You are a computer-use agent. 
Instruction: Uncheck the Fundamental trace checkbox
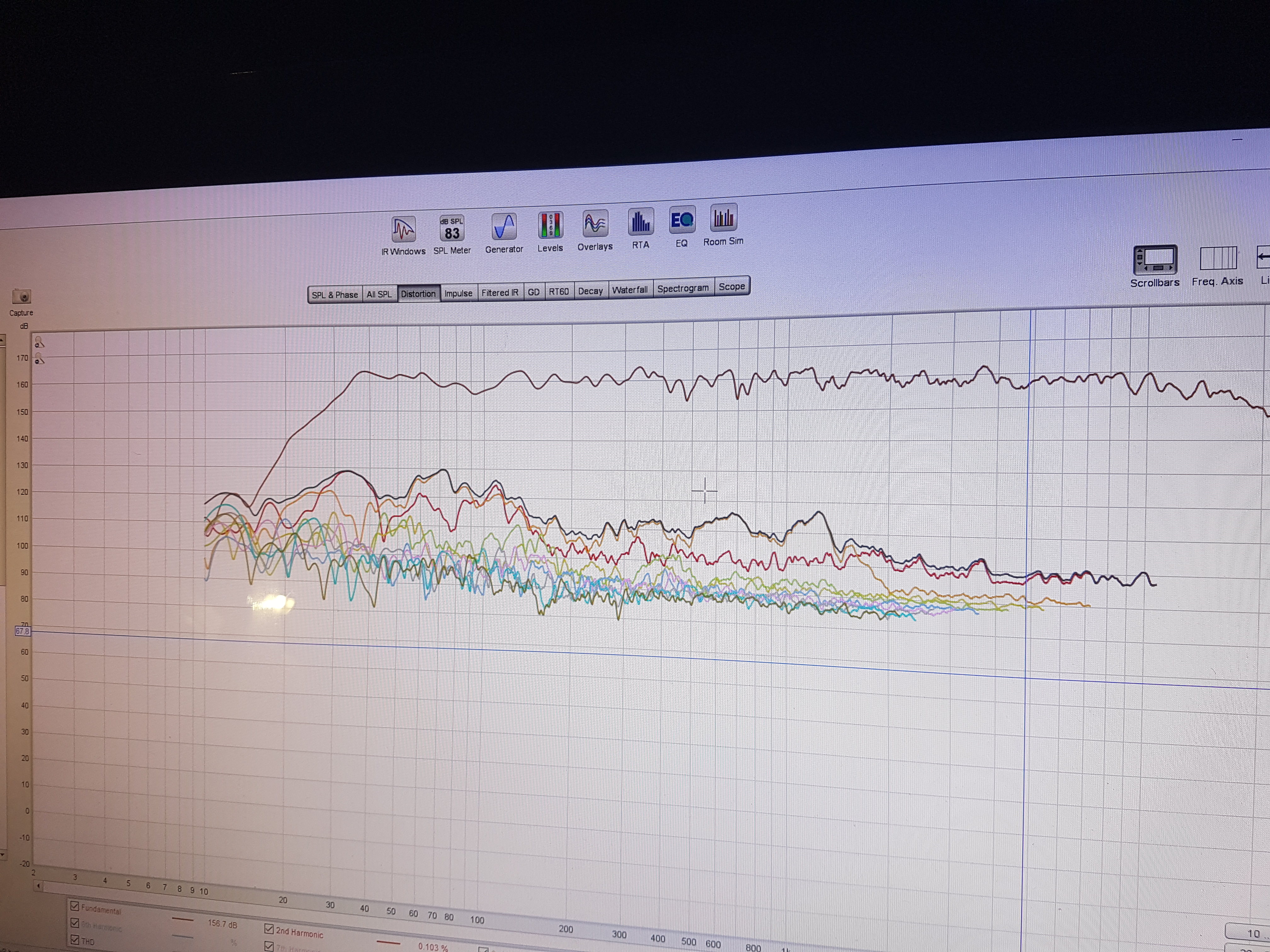(x=75, y=906)
